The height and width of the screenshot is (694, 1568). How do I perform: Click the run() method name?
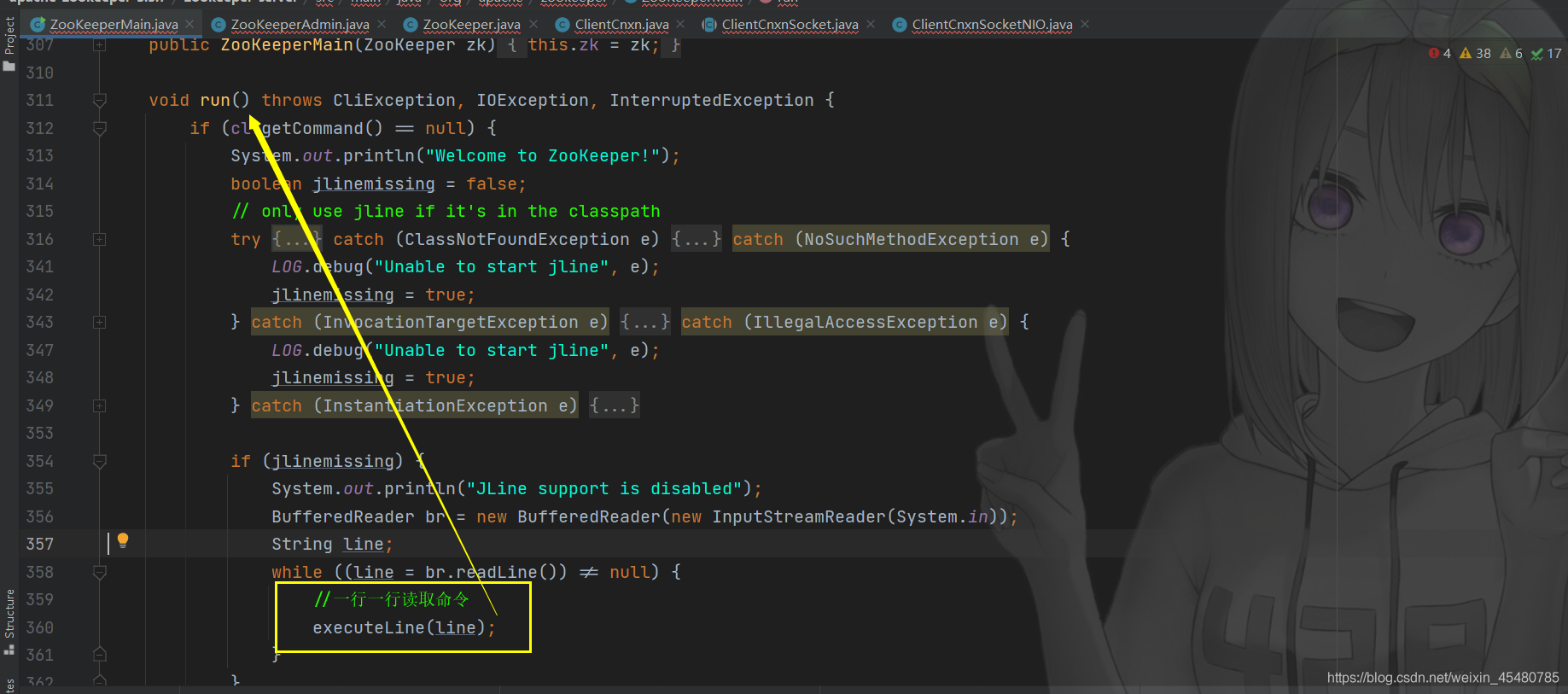[x=215, y=101]
